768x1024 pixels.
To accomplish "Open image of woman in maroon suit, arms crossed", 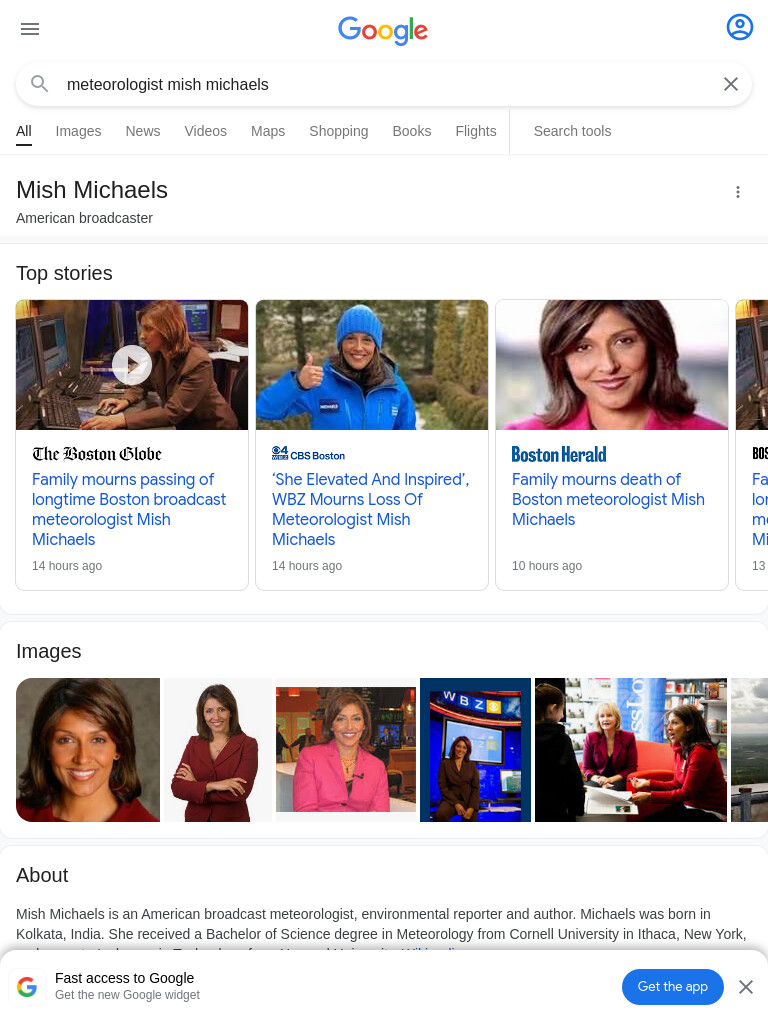I will [218, 750].
